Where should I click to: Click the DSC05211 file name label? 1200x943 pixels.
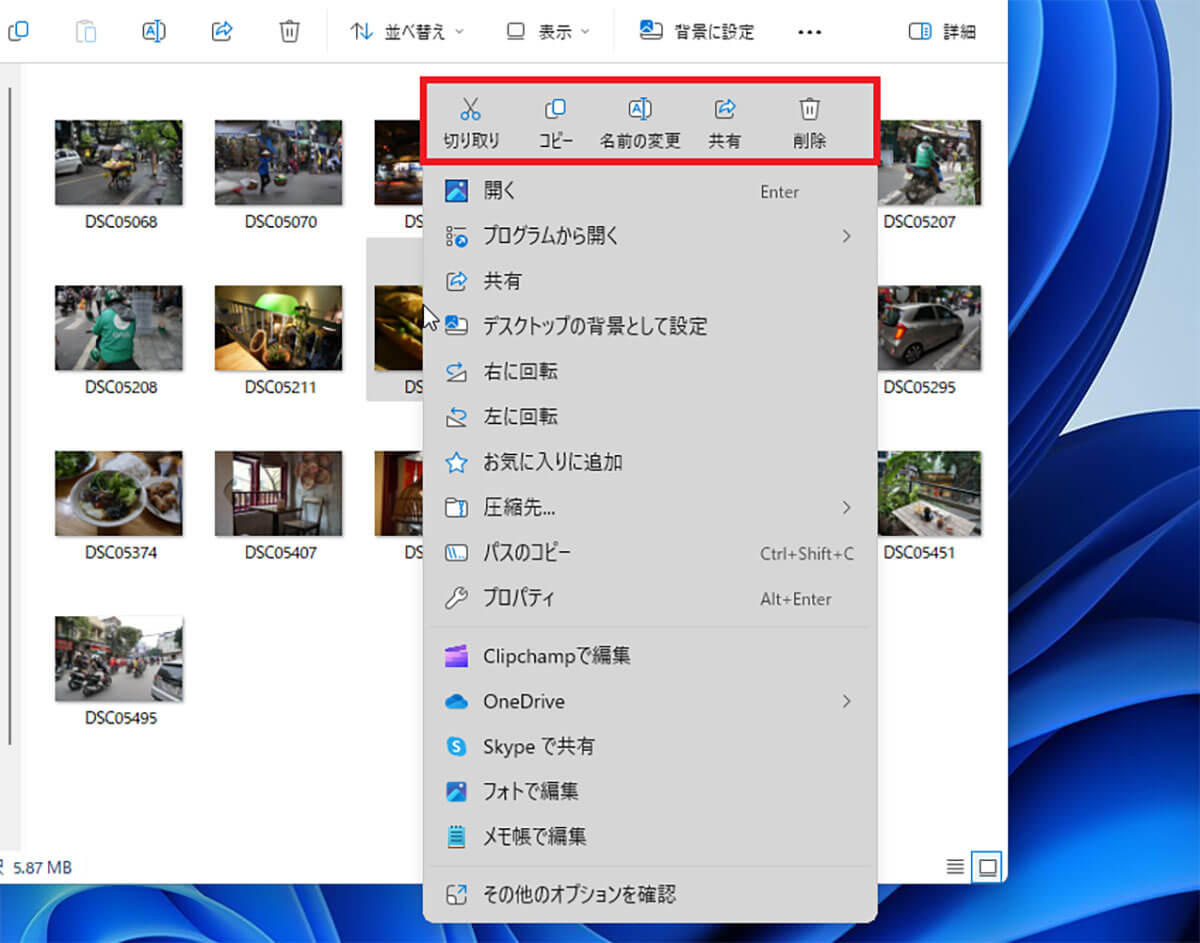tap(280, 387)
